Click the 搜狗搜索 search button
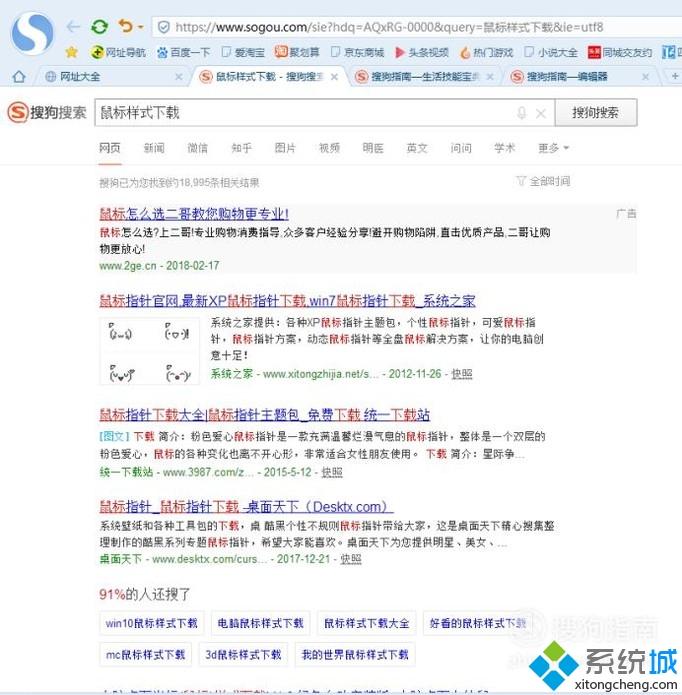682x695 pixels. (x=596, y=113)
